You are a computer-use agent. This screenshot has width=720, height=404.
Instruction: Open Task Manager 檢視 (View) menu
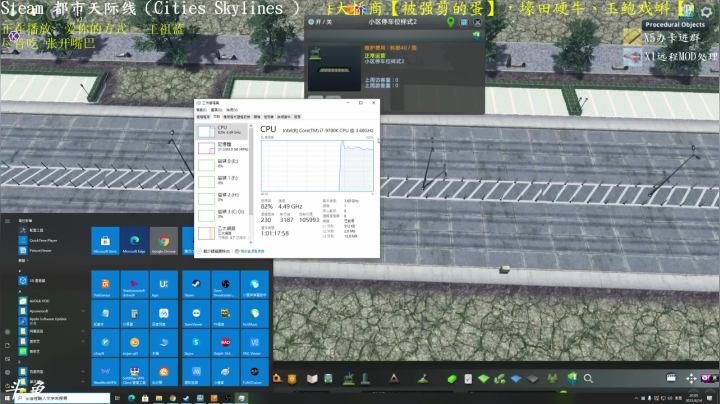point(232,110)
